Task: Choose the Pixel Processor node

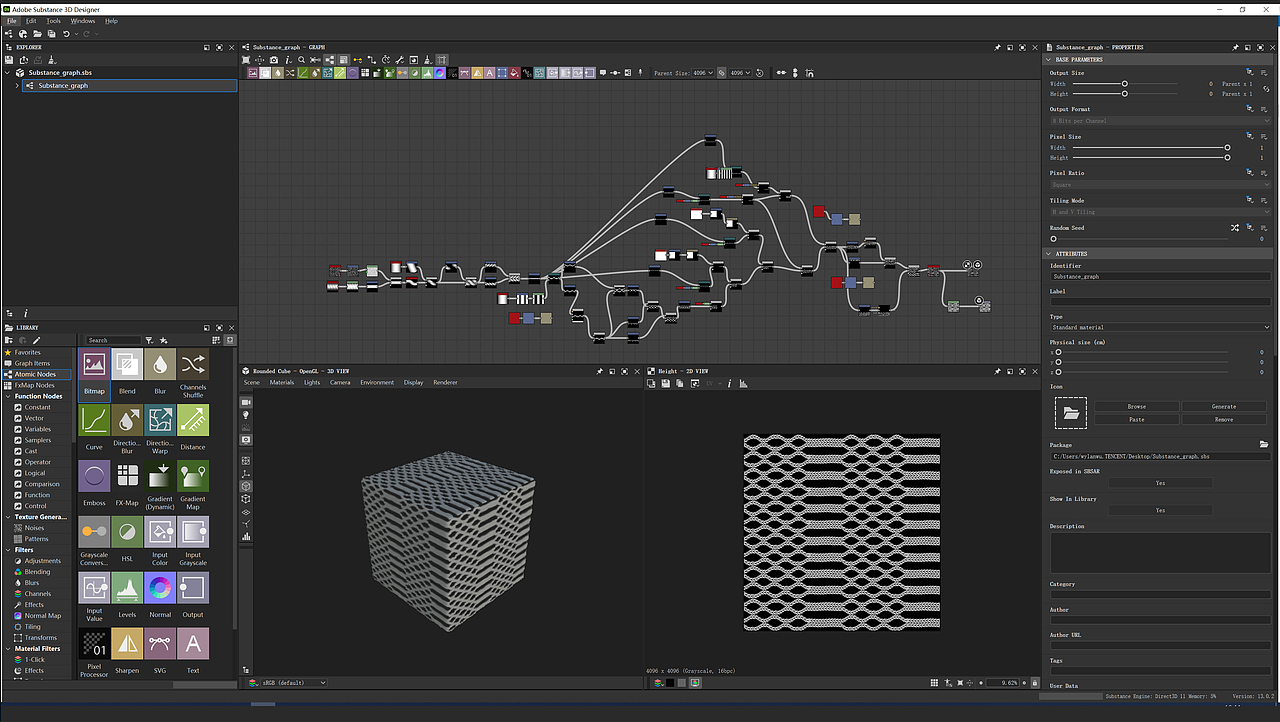Action: [94, 644]
